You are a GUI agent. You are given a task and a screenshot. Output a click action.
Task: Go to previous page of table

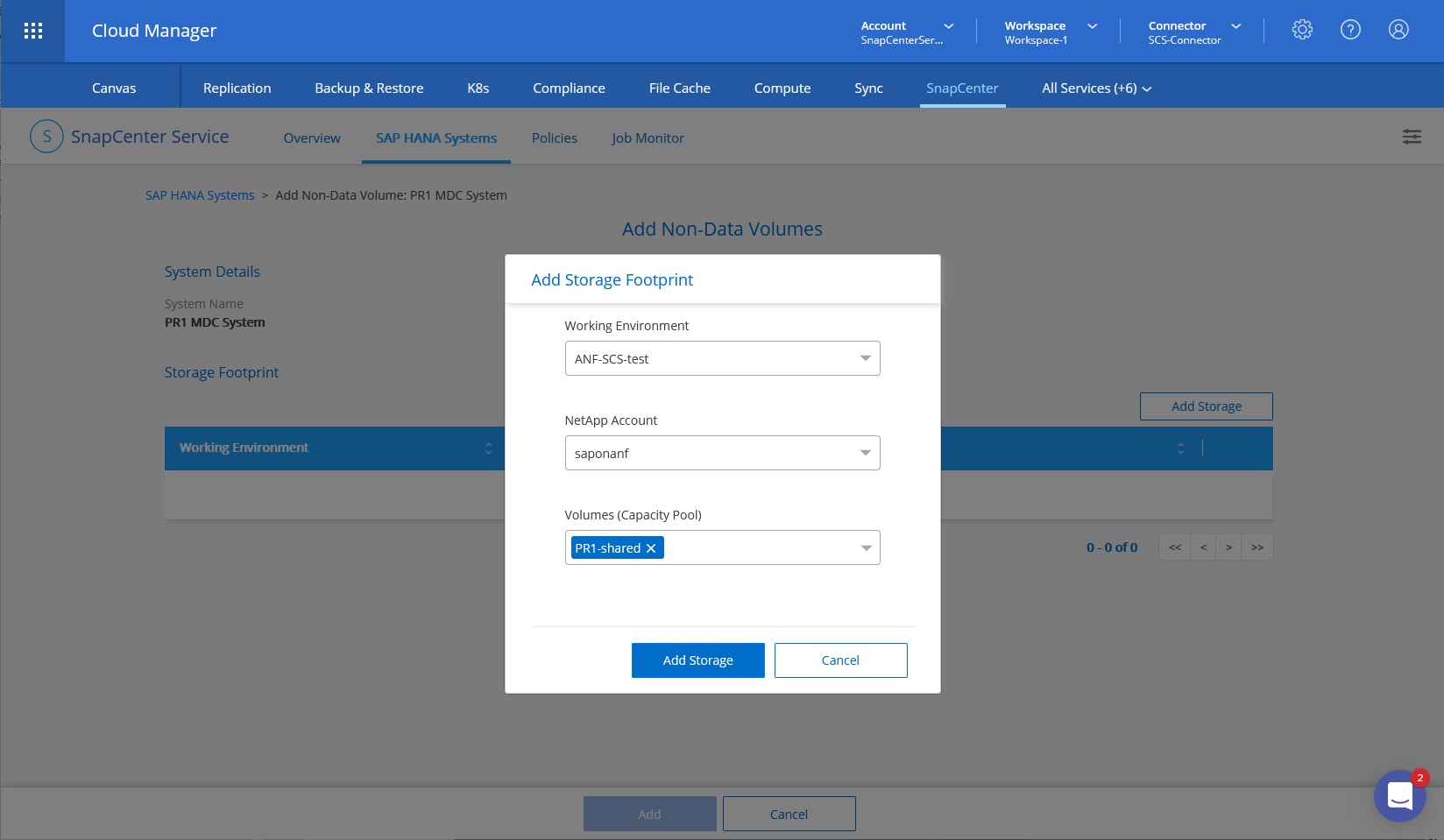coord(1203,547)
